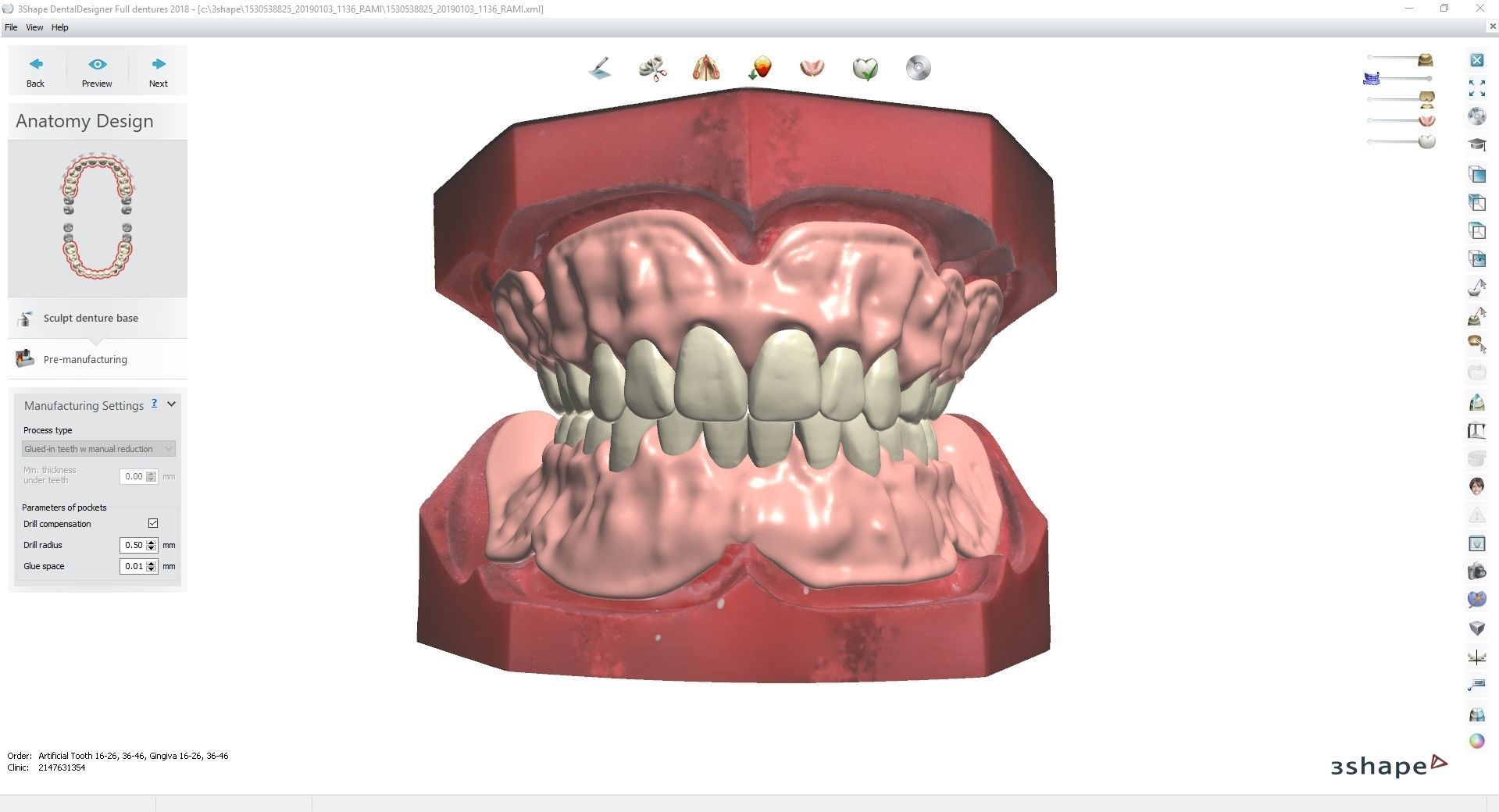Adjust the blue scan transparency slider
Viewport: 1499px width, 812px height.
(x=1398, y=79)
